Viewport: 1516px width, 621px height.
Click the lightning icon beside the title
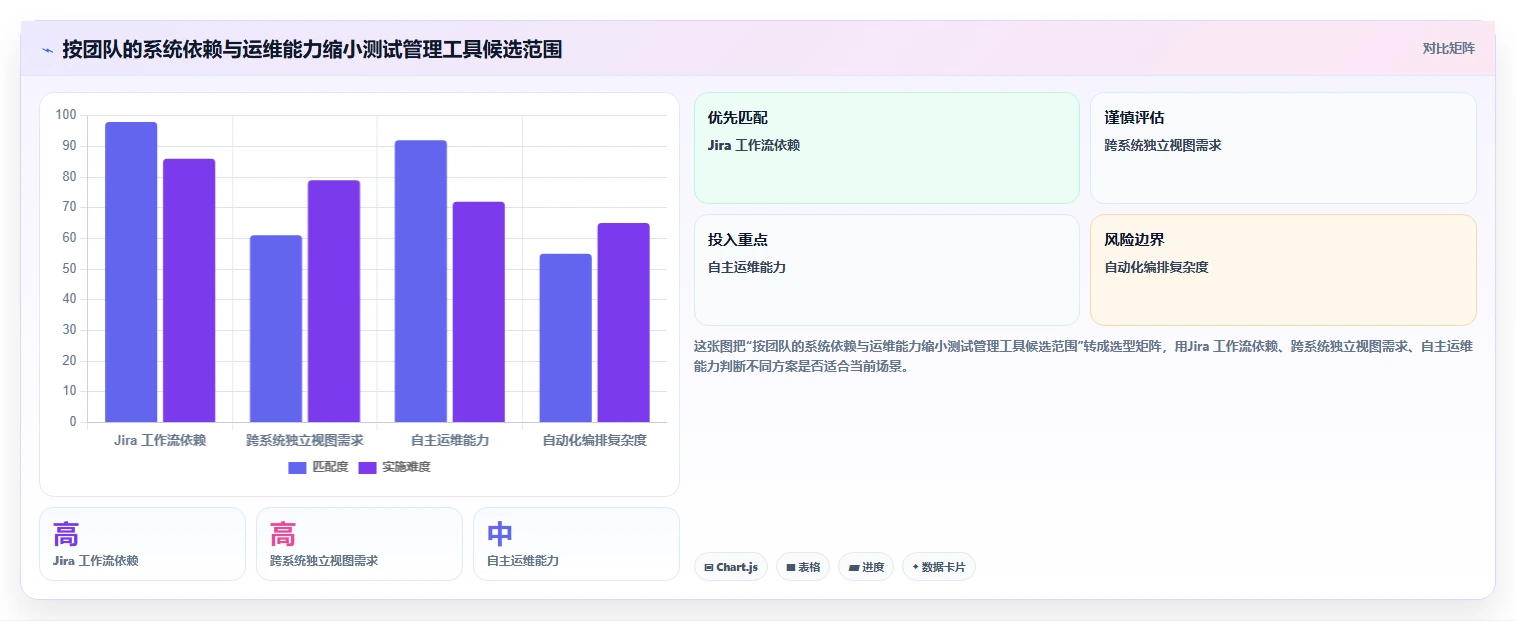pos(47,49)
